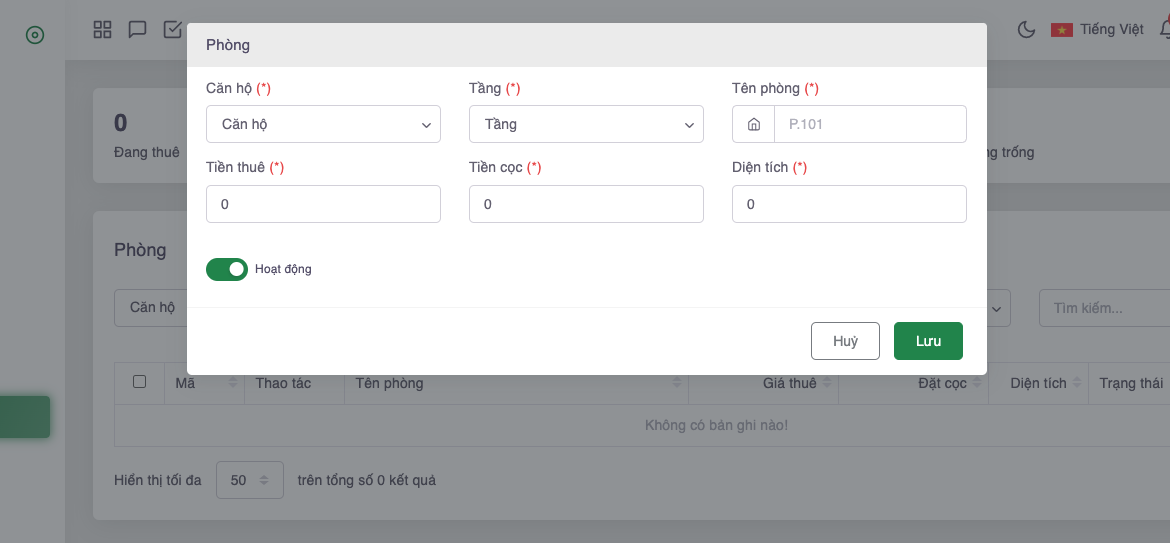The width and height of the screenshot is (1170, 543).
Task: Toggle dark mode moon icon
Action: pos(1026,29)
